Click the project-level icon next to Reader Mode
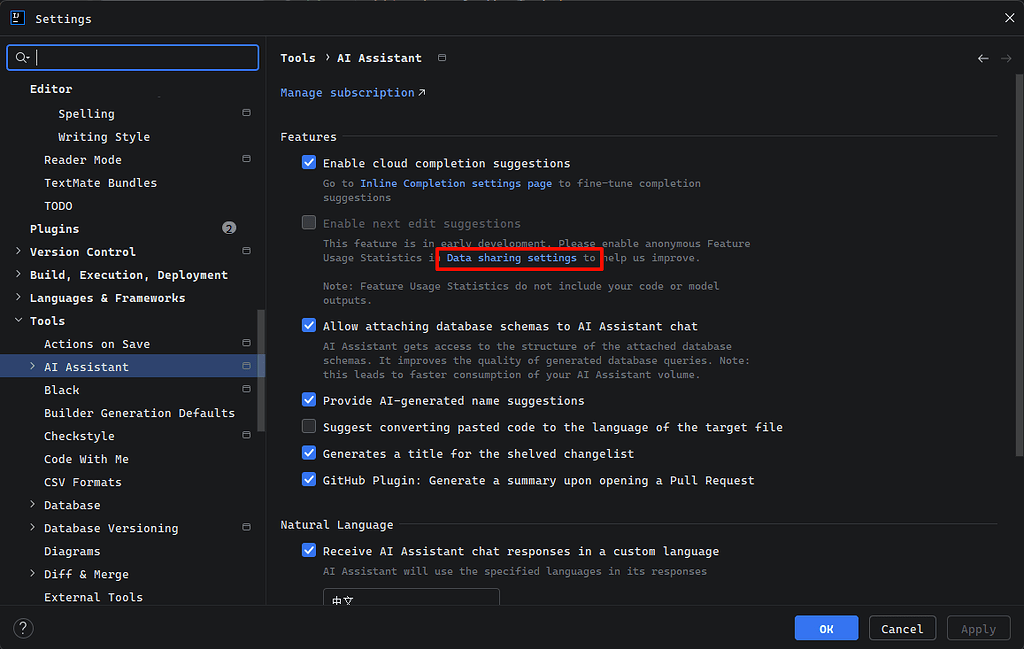 coord(246,159)
